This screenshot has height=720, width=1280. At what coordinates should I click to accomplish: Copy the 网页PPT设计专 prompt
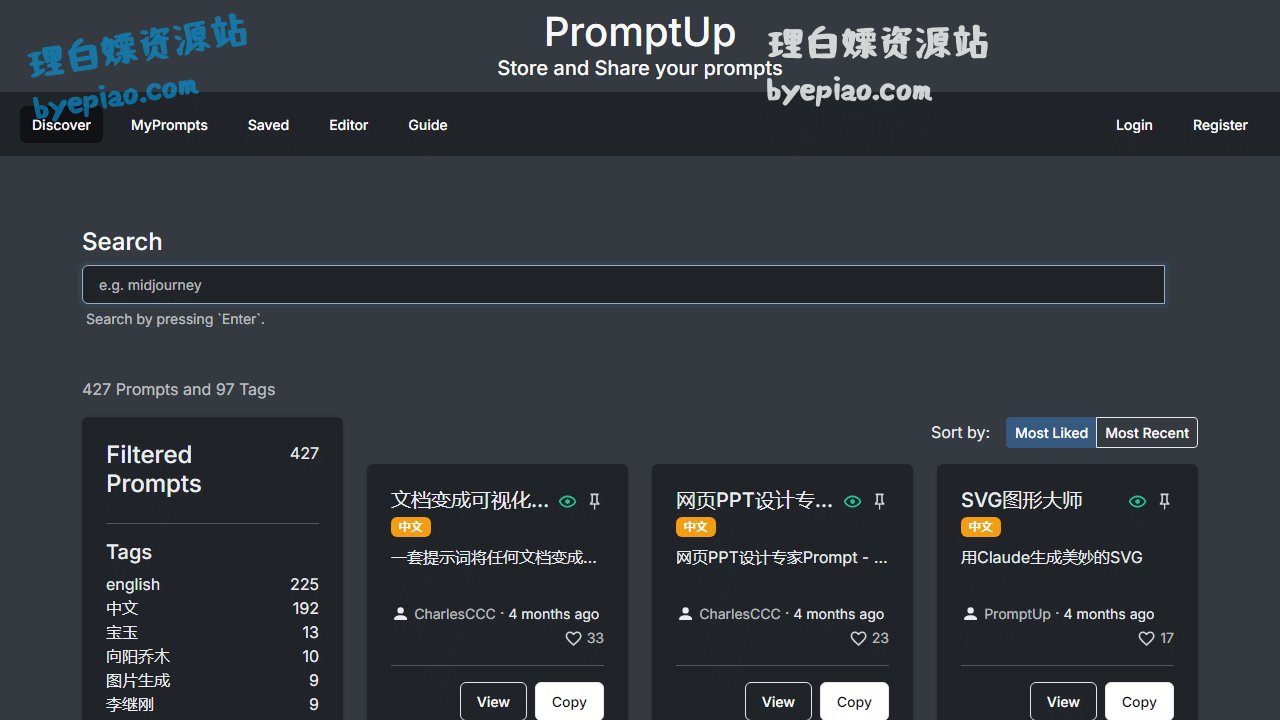pos(854,702)
